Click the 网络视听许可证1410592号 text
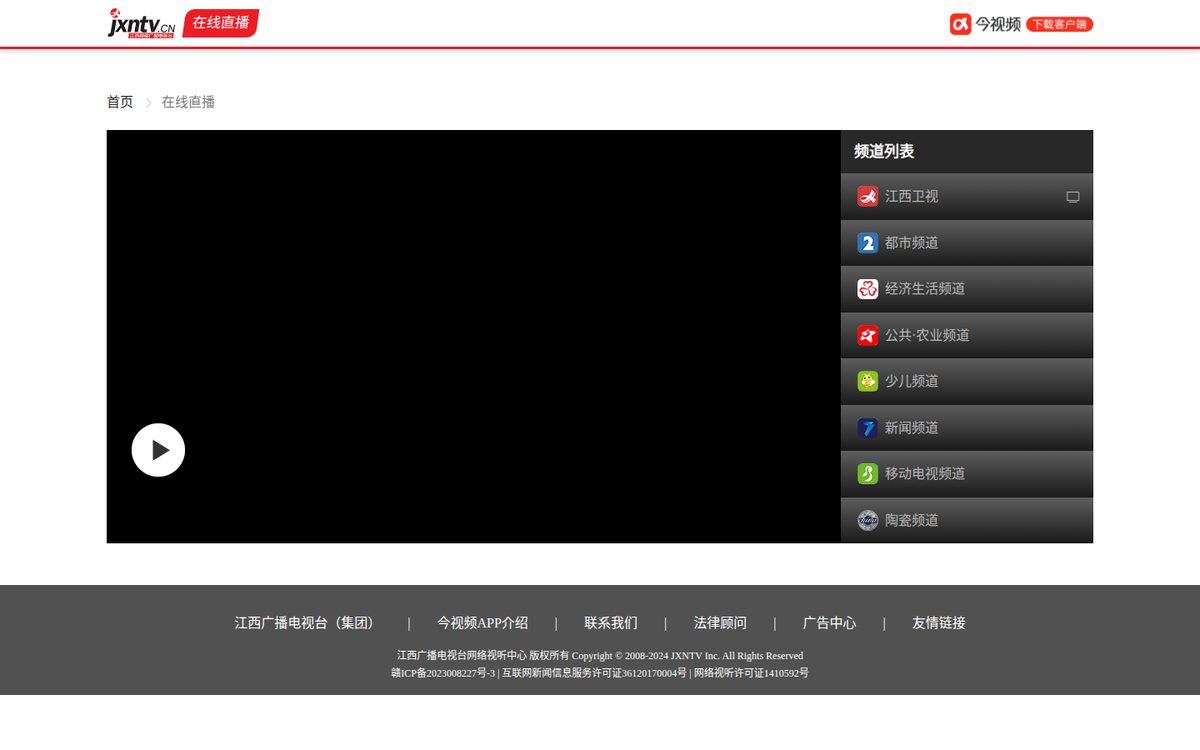Image resolution: width=1200 pixels, height=750 pixels. pyautogui.click(x=751, y=673)
